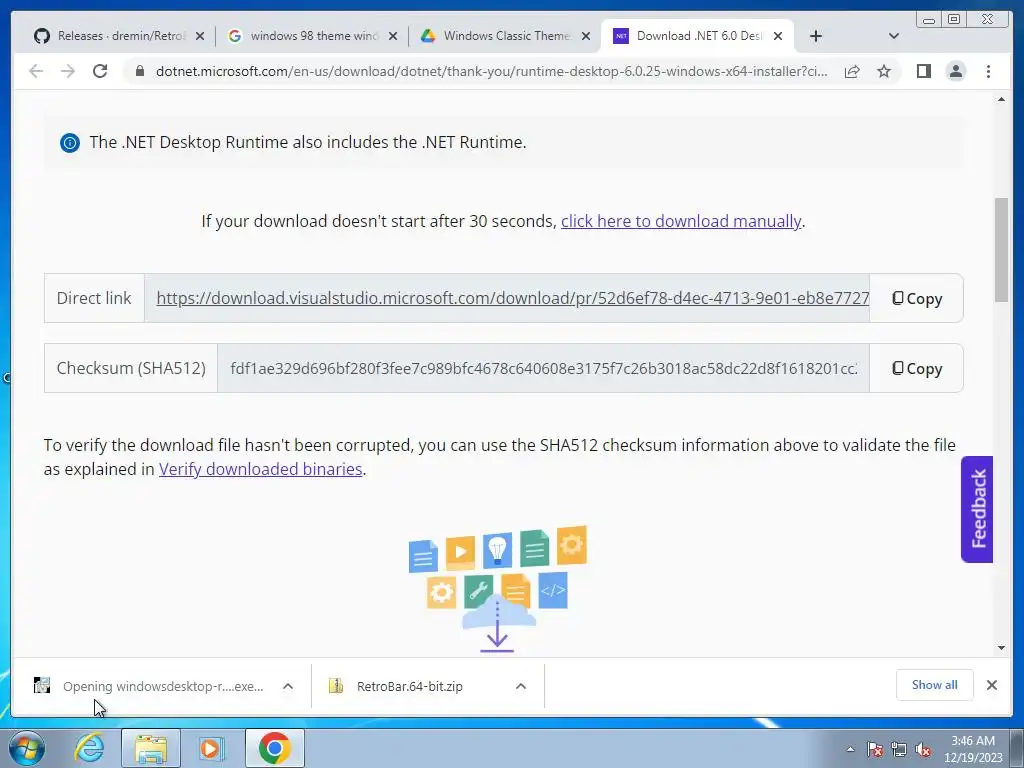The image size is (1024, 768).
Task: Close the Releases dremin/RetroBar tab
Action: pyautogui.click(x=200, y=36)
